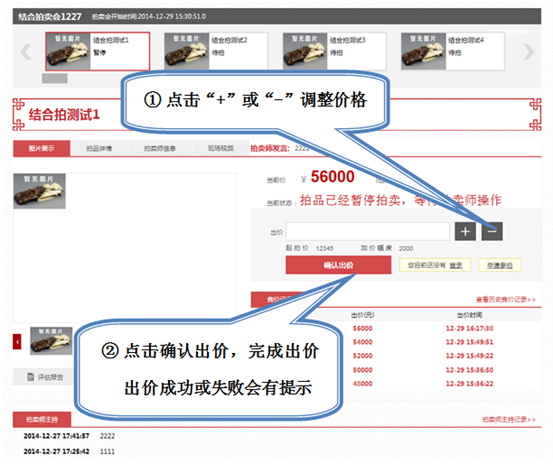Click the red 确认出价 button
The width and height of the screenshot is (553, 464).
338,265
